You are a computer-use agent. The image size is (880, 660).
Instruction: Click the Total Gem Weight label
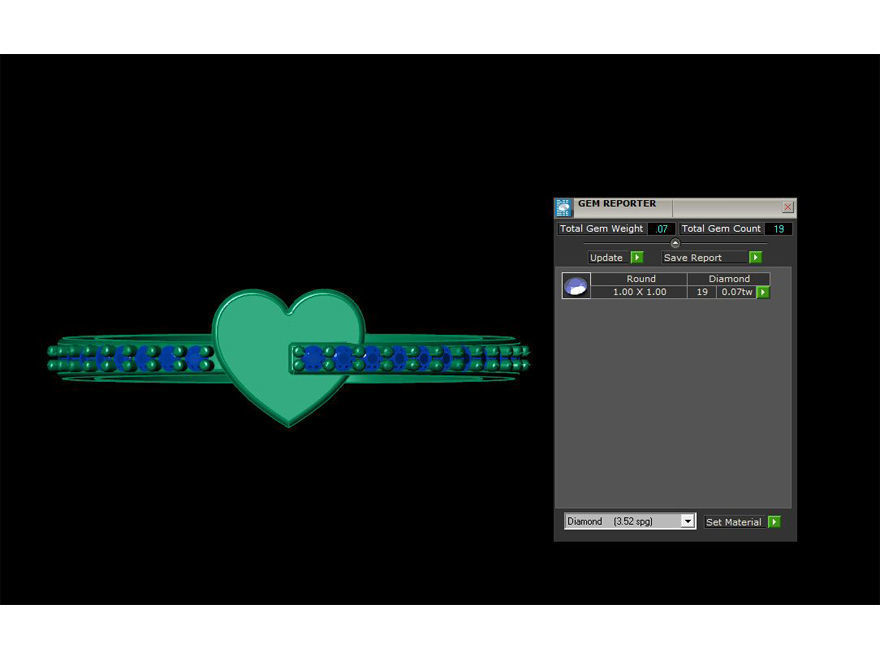point(602,228)
